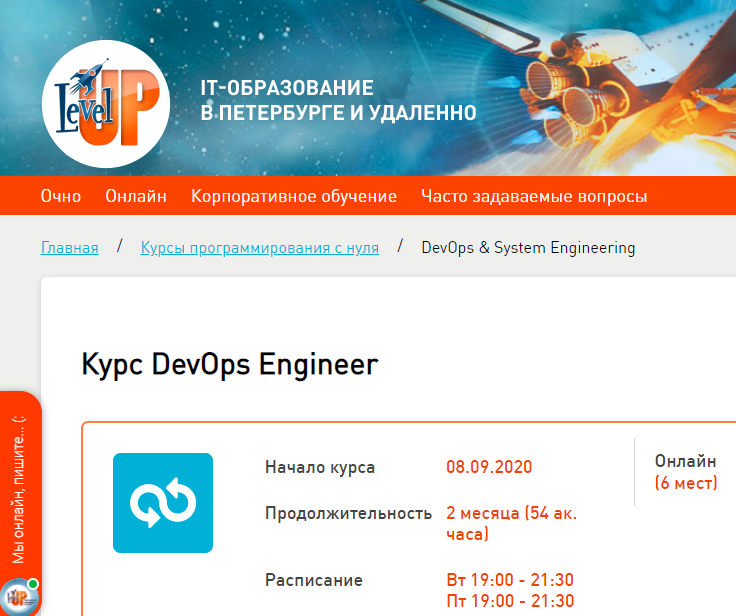Click DevOps & System Engineering breadcrumb text
The image size is (736, 616).
(528, 247)
